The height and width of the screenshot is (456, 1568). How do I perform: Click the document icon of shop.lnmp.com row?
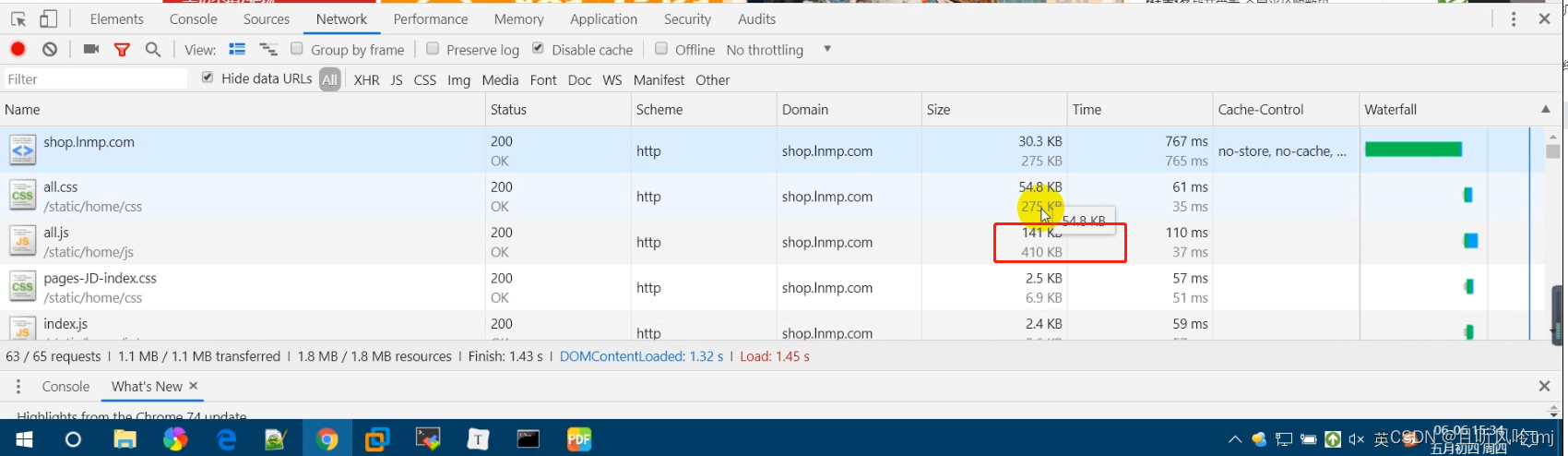pyautogui.click(x=22, y=150)
